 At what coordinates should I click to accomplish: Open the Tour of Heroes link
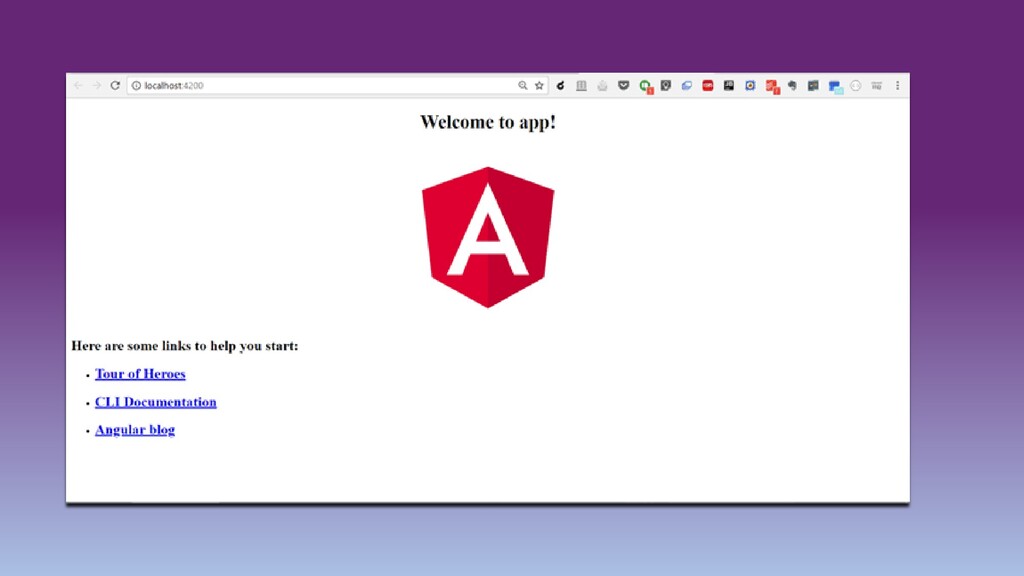point(140,374)
